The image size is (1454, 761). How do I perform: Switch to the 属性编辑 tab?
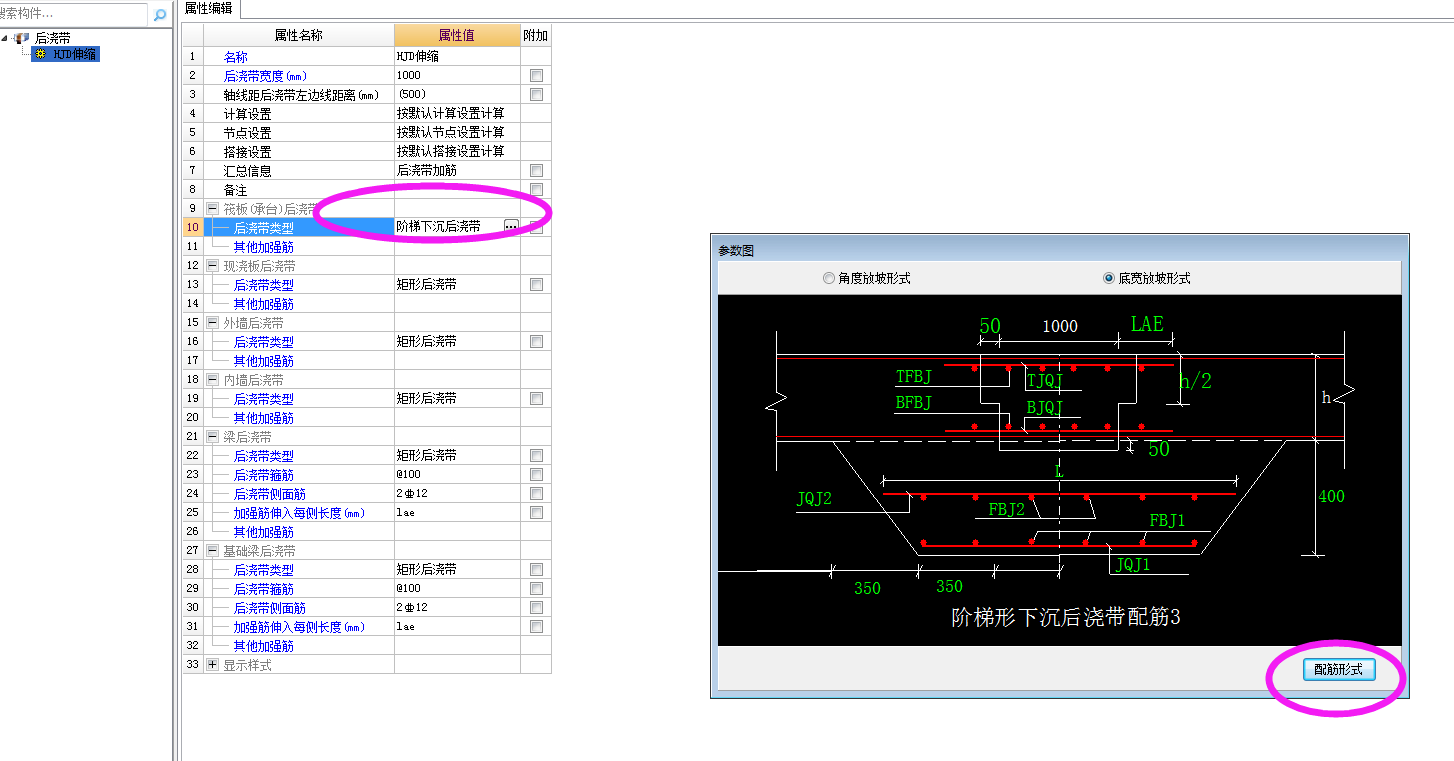(x=209, y=8)
